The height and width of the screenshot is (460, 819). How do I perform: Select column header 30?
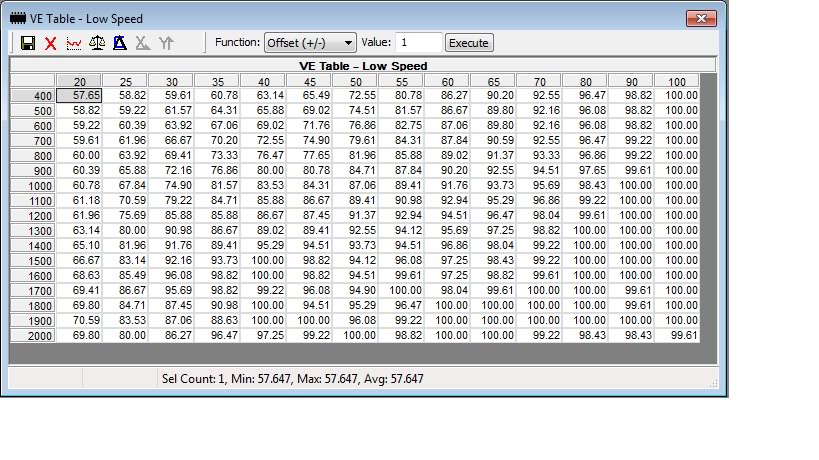click(x=171, y=81)
